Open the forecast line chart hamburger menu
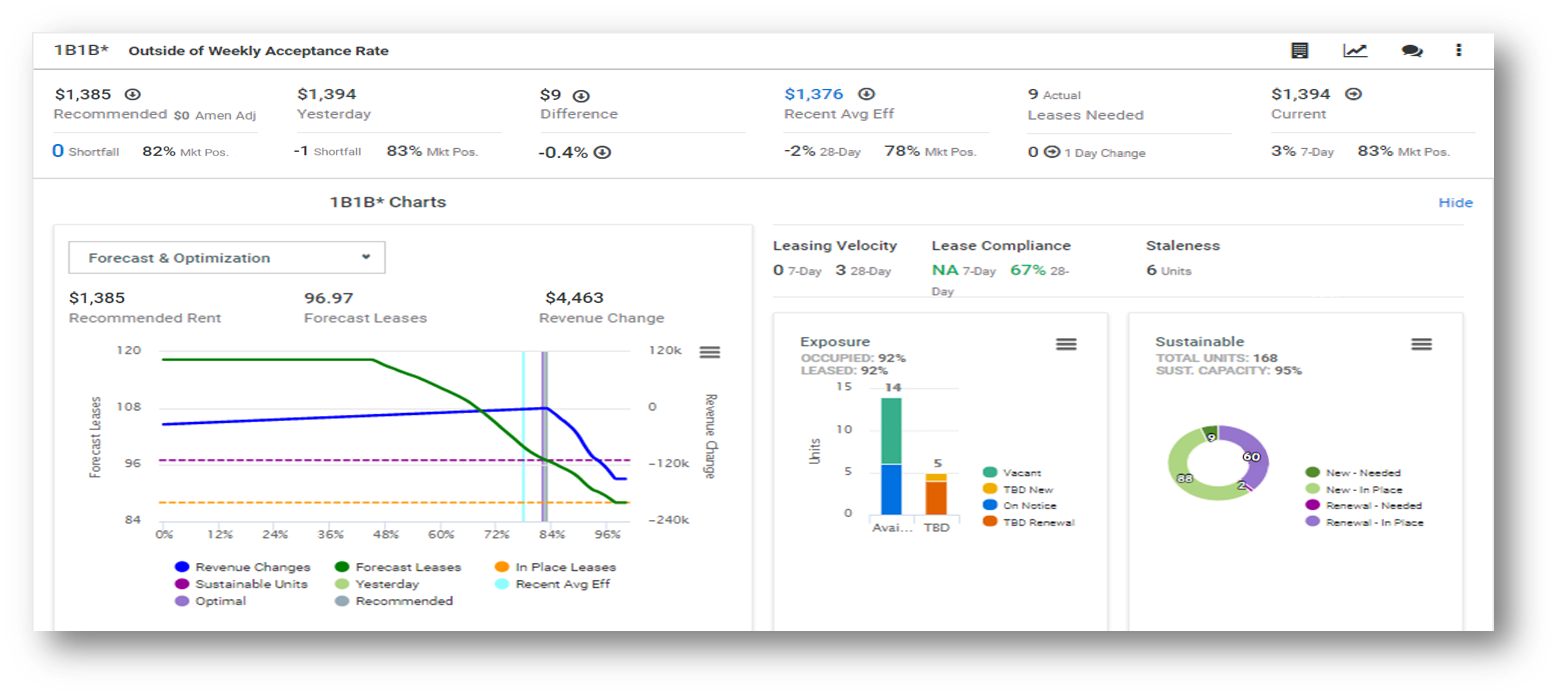Screen dimensions: 1559x696 click(x=709, y=352)
